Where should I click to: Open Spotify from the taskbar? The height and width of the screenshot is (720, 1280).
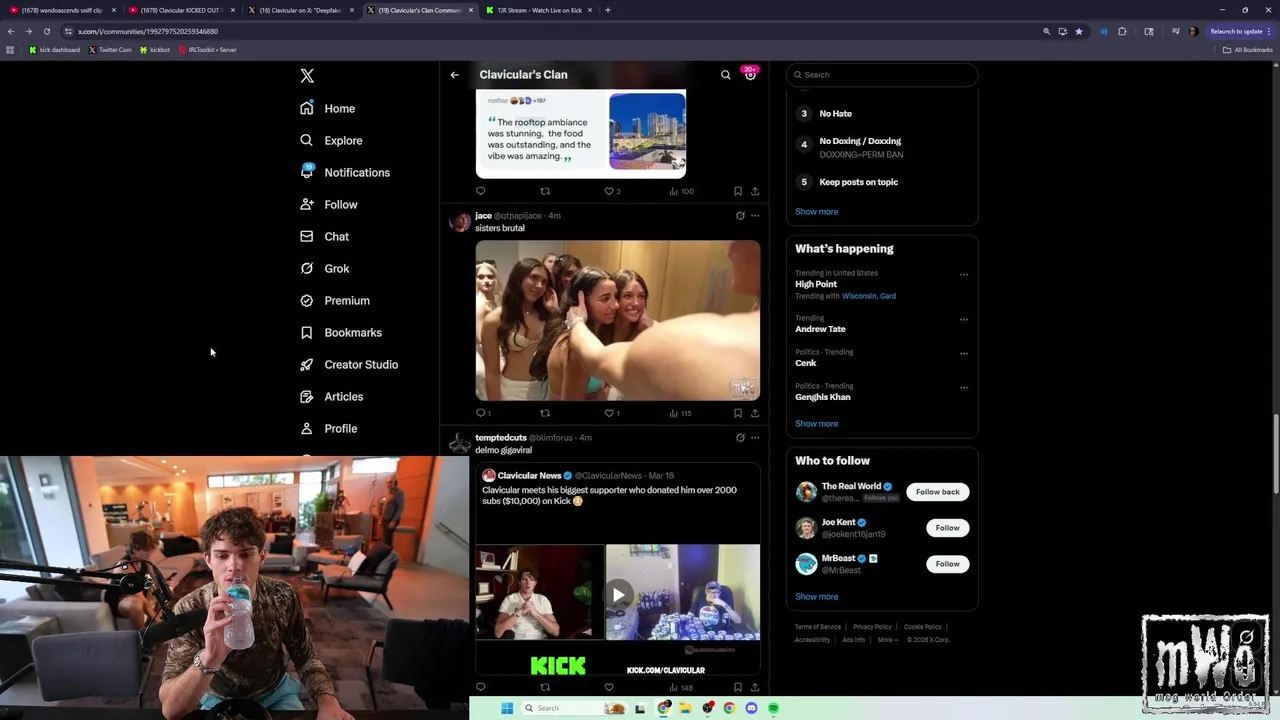click(x=773, y=708)
